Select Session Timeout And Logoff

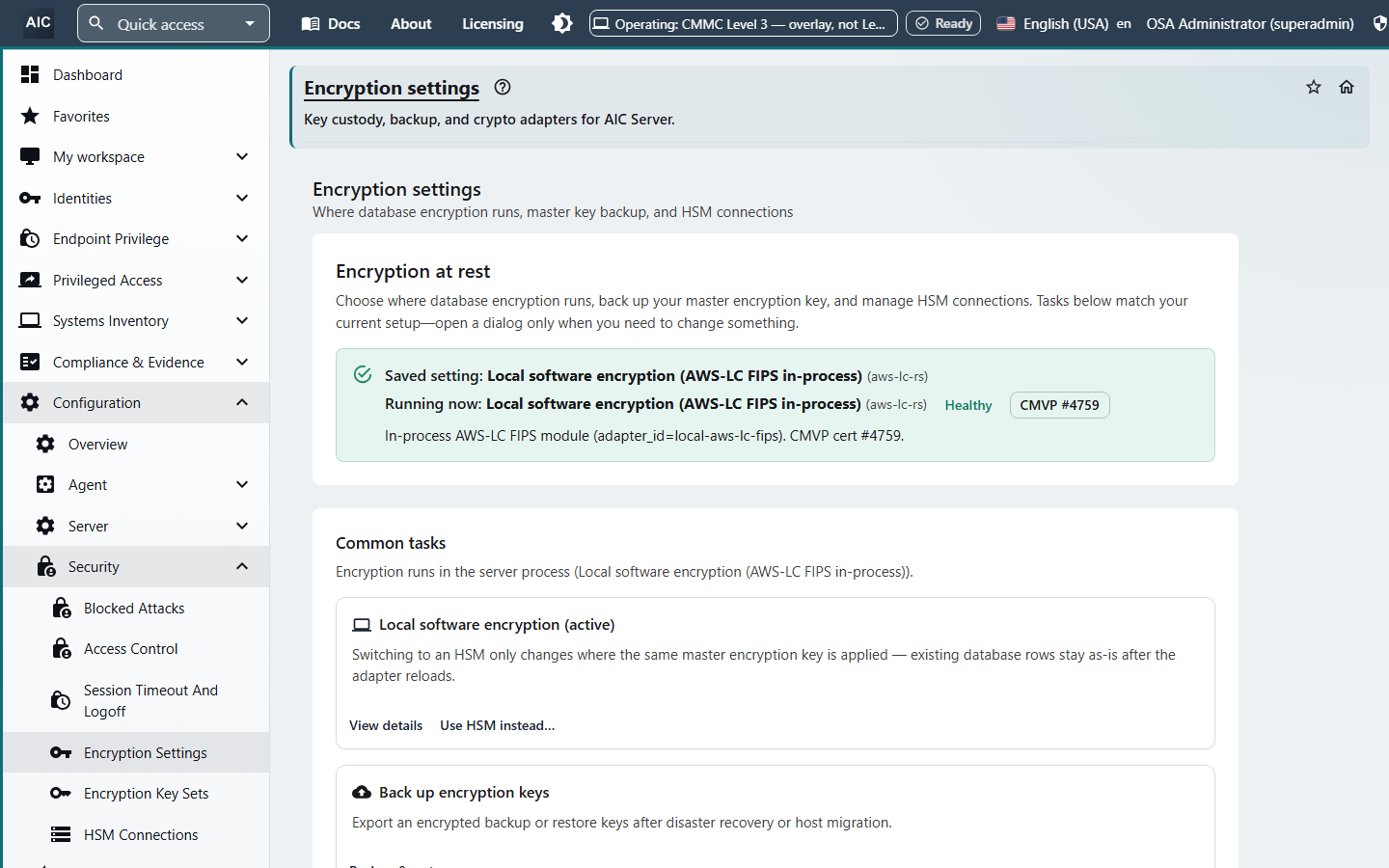136,701
